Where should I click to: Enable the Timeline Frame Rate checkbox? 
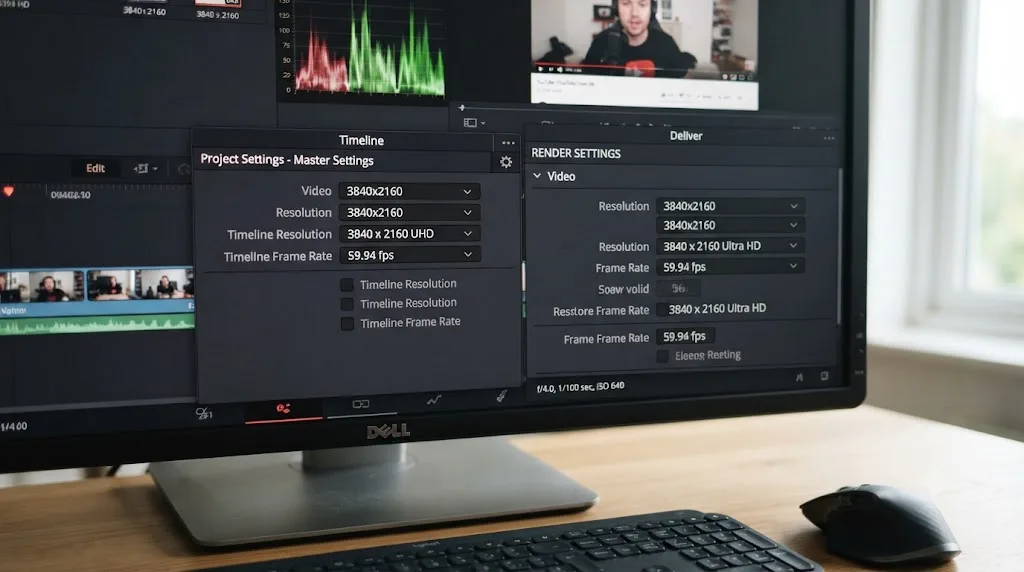pos(347,324)
